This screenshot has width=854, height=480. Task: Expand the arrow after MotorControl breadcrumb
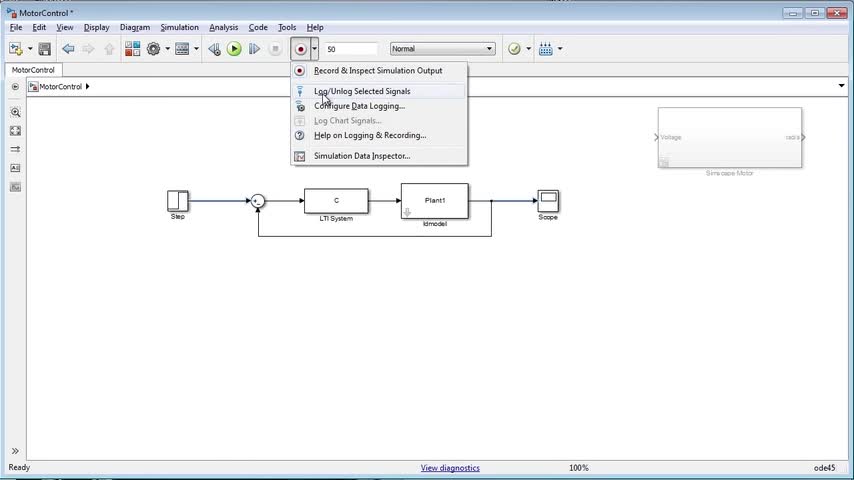click(87, 87)
